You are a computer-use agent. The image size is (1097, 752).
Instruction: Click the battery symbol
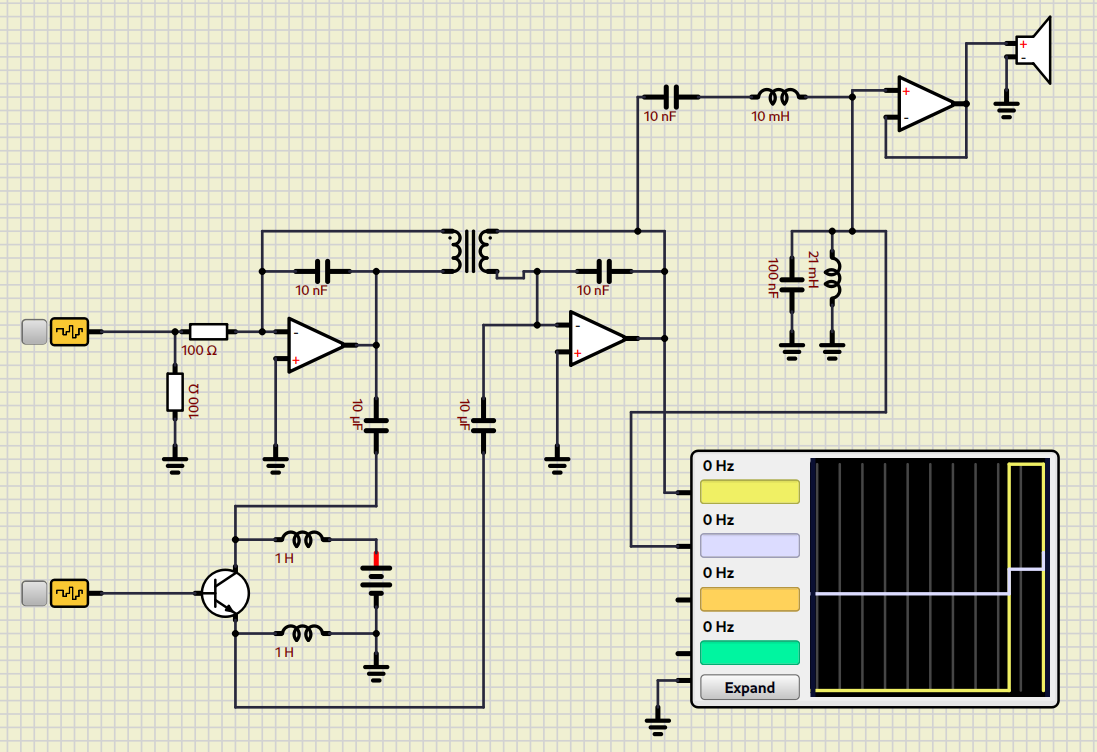click(376, 581)
